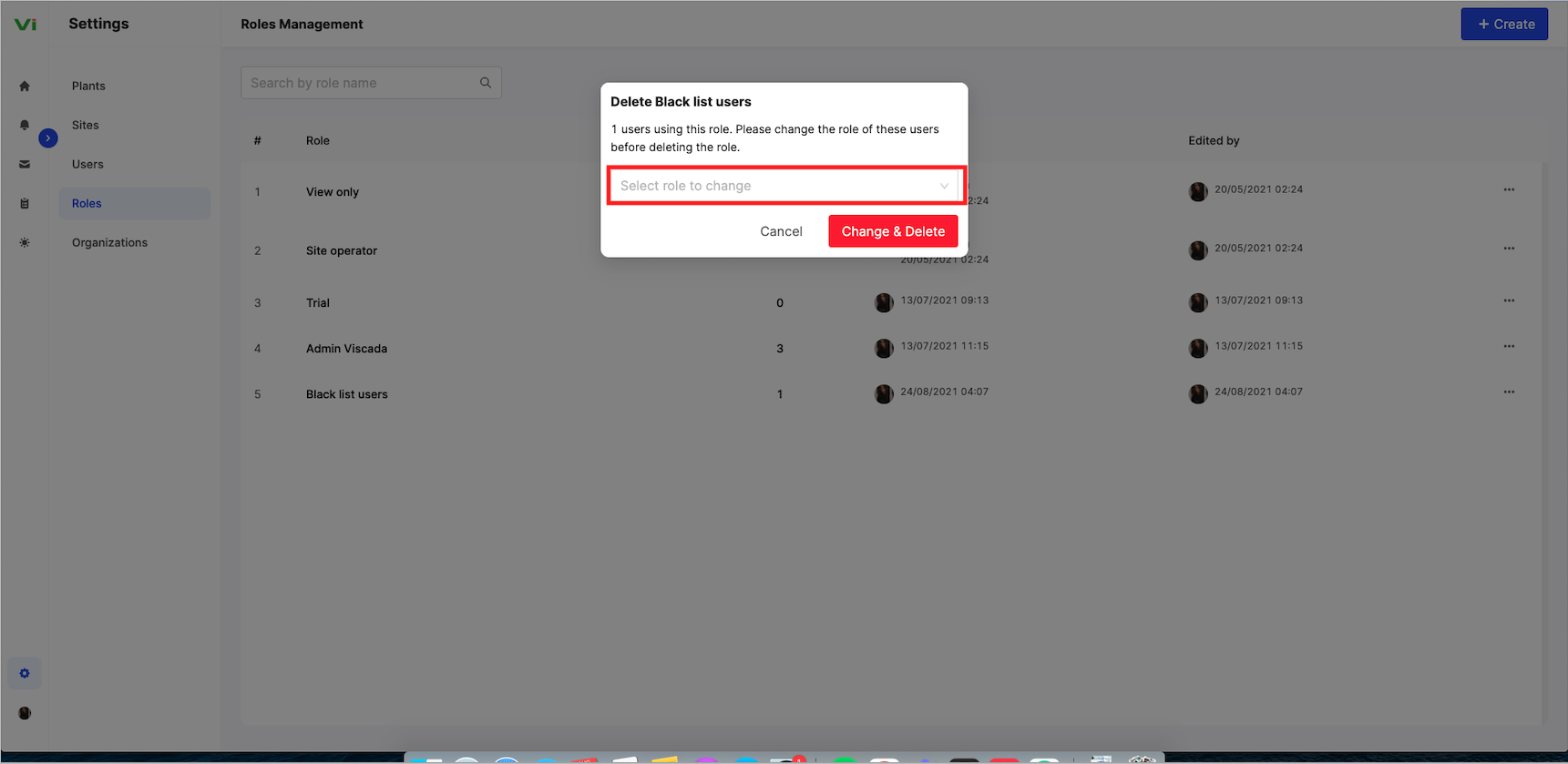Image resolution: width=1568 pixels, height=764 pixels.
Task: Click the Black list users role name
Action: coord(347,394)
